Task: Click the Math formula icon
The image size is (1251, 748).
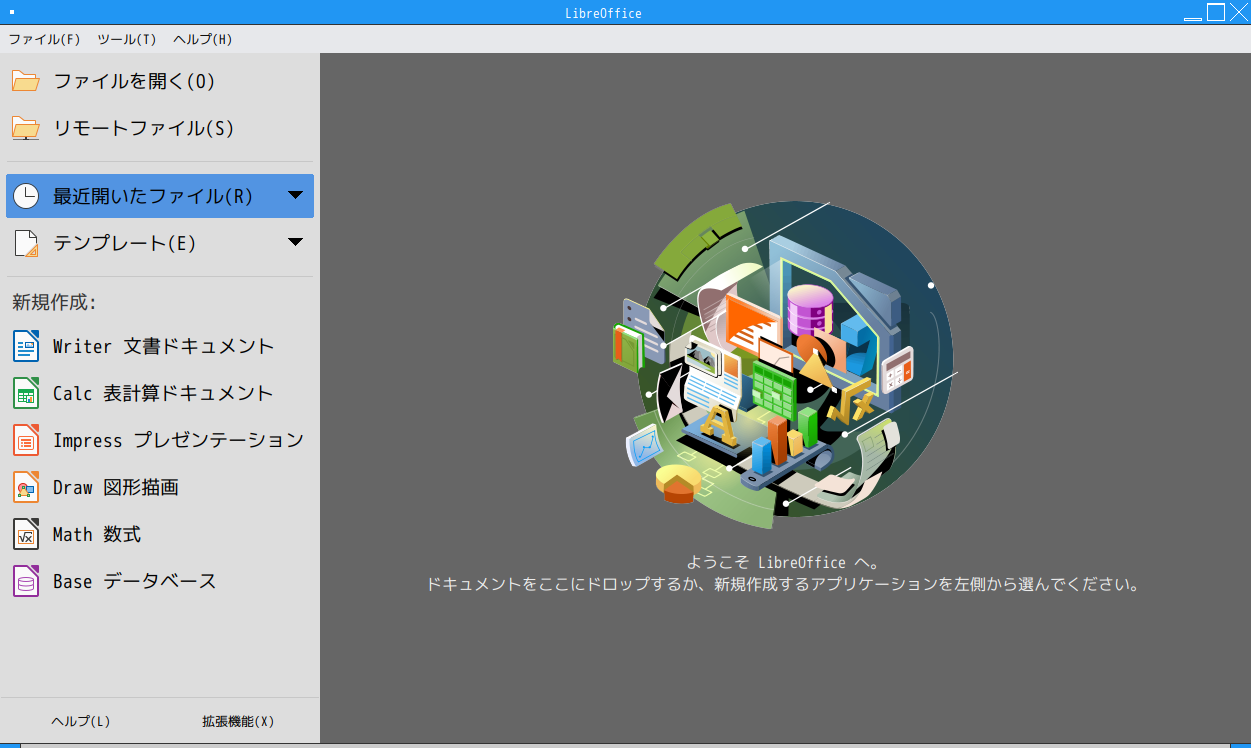Action: click(x=26, y=534)
